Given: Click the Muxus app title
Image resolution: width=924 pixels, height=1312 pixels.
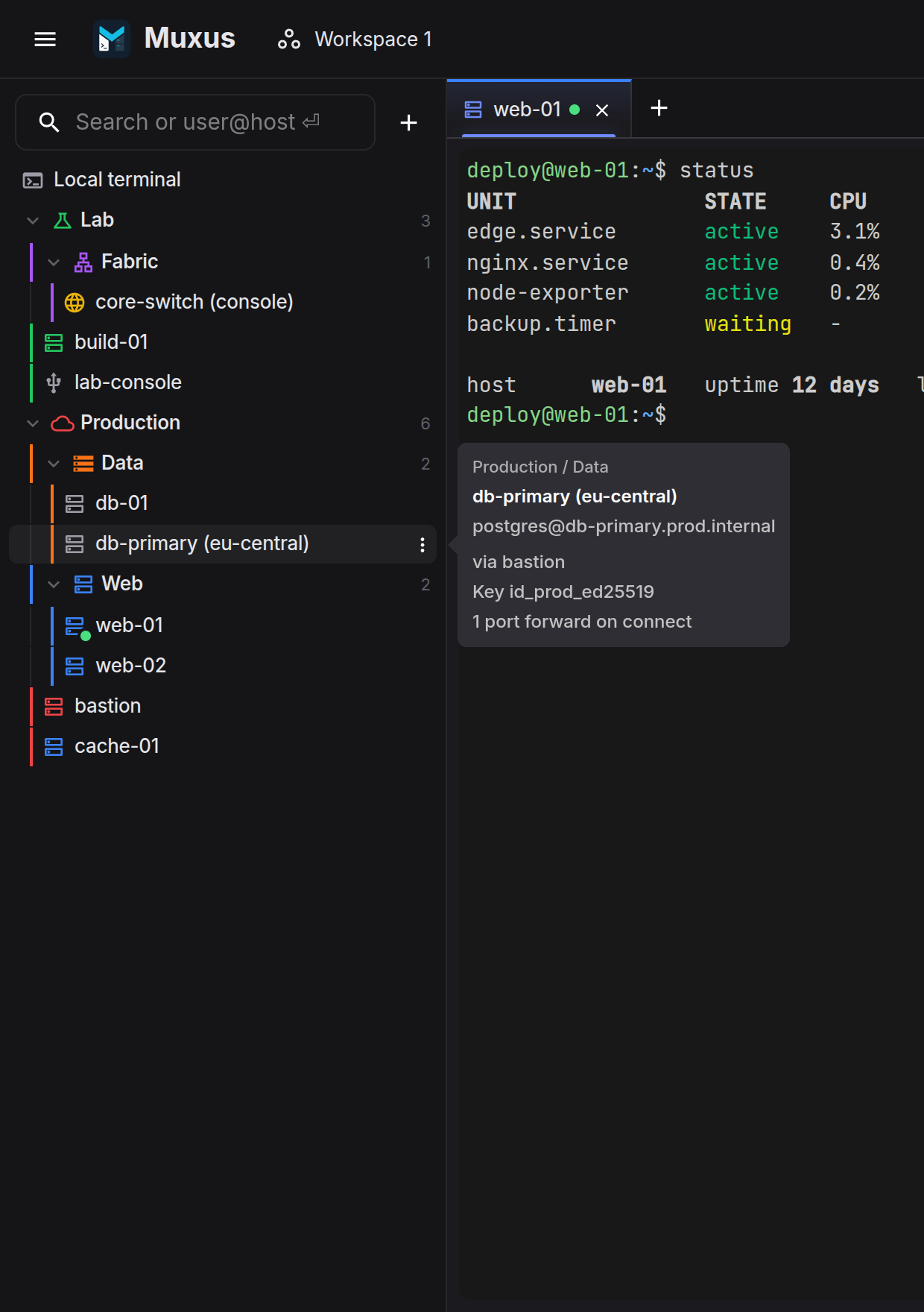Looking at the screenshot, I should [x=189, y=38].
